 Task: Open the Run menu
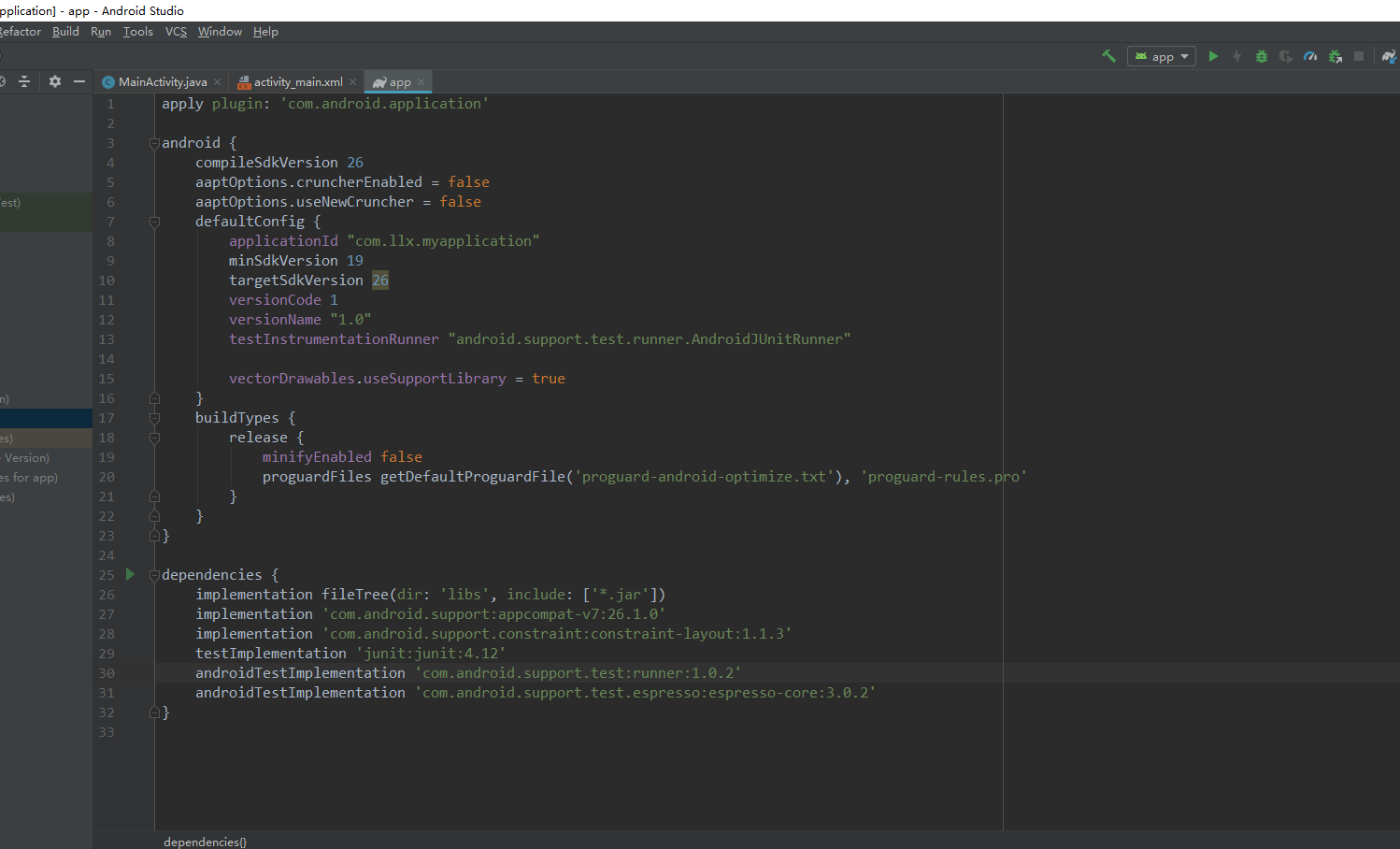pyautogui.click(x=101, y=32)
